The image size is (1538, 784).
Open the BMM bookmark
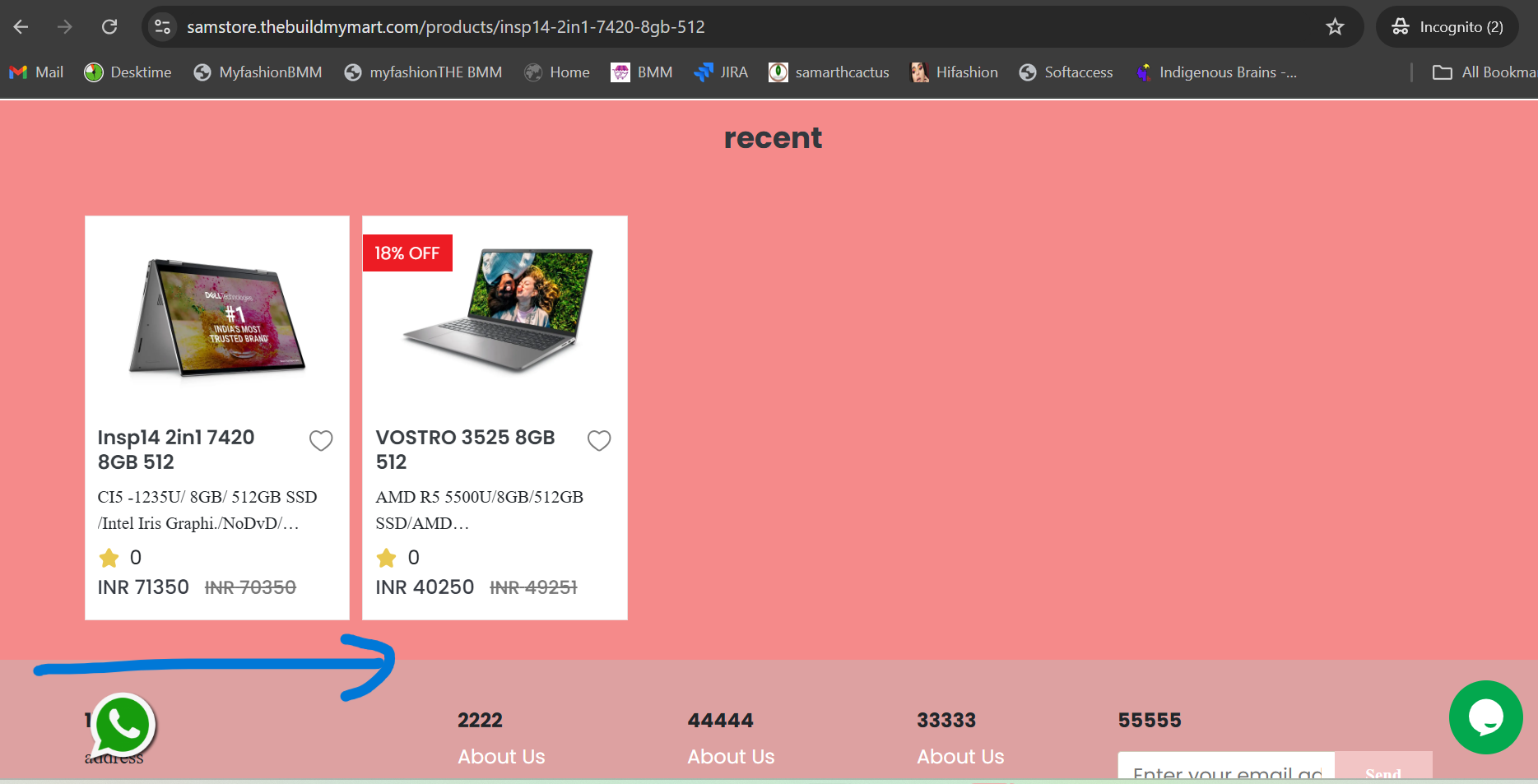[642, 72]
